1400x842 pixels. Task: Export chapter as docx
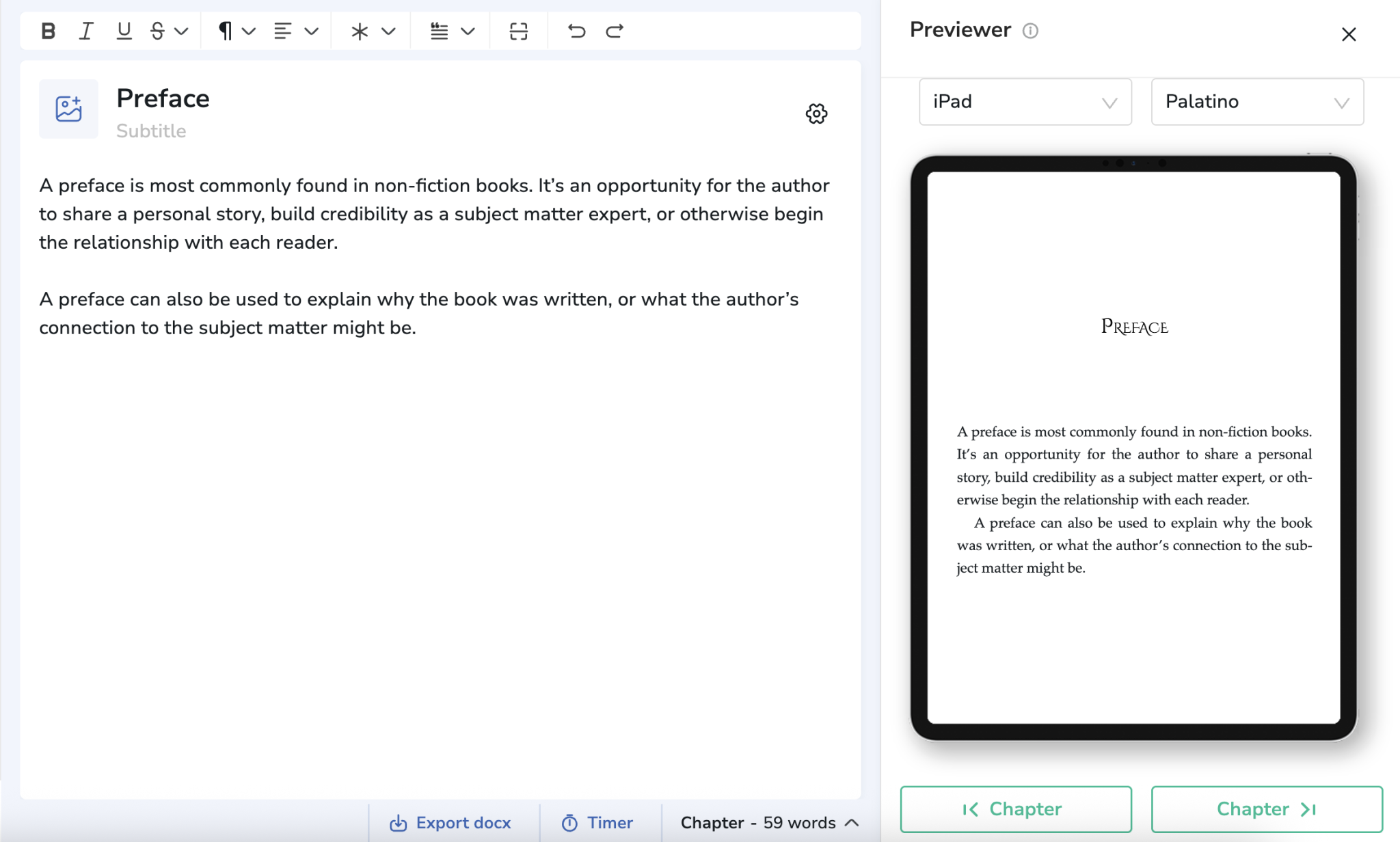coord(450,823)
